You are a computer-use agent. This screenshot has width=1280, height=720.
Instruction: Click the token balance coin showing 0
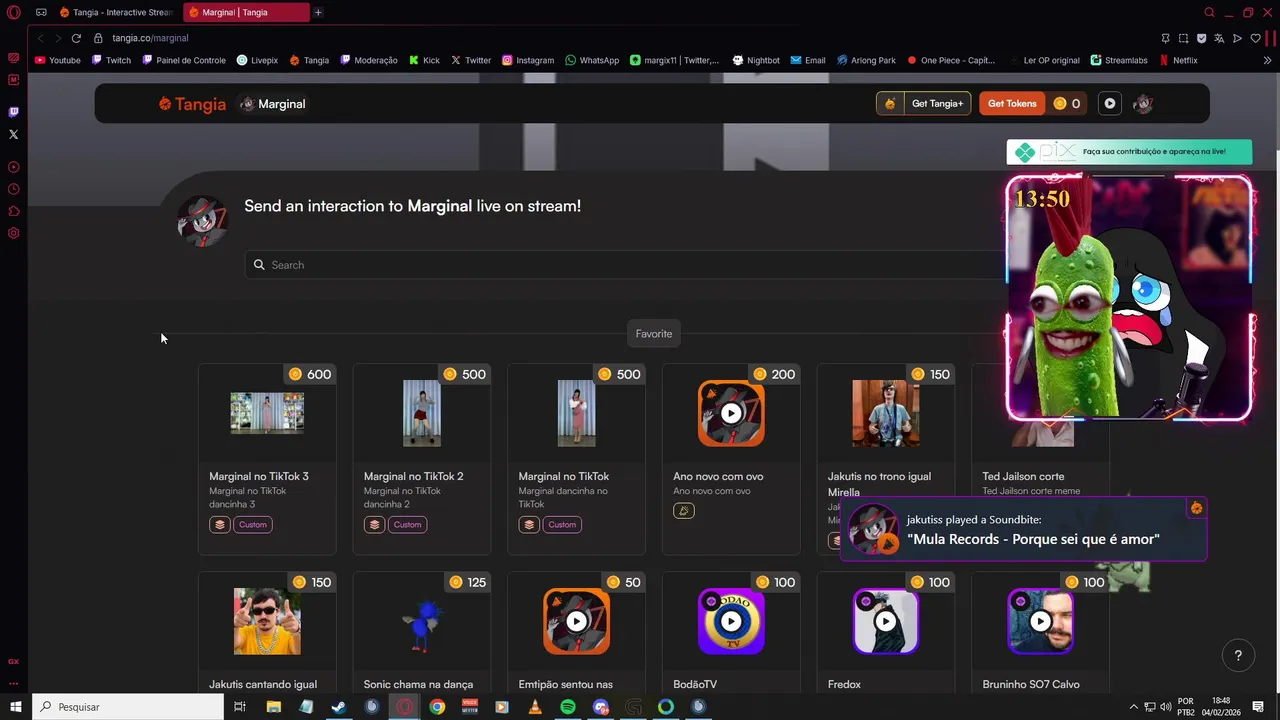[1066, 103]
